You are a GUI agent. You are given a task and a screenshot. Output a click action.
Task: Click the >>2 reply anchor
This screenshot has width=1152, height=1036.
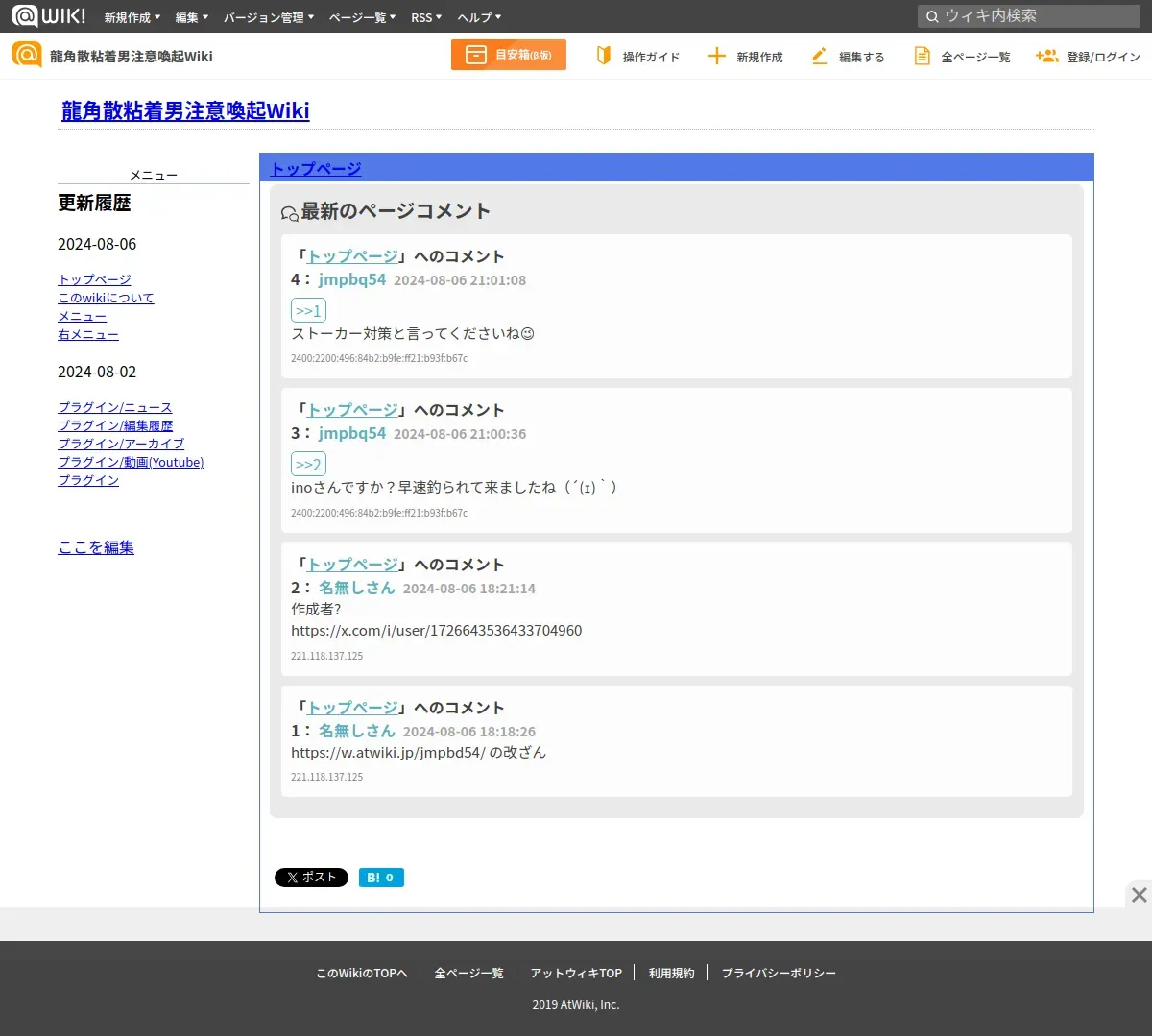pos(308,464)
